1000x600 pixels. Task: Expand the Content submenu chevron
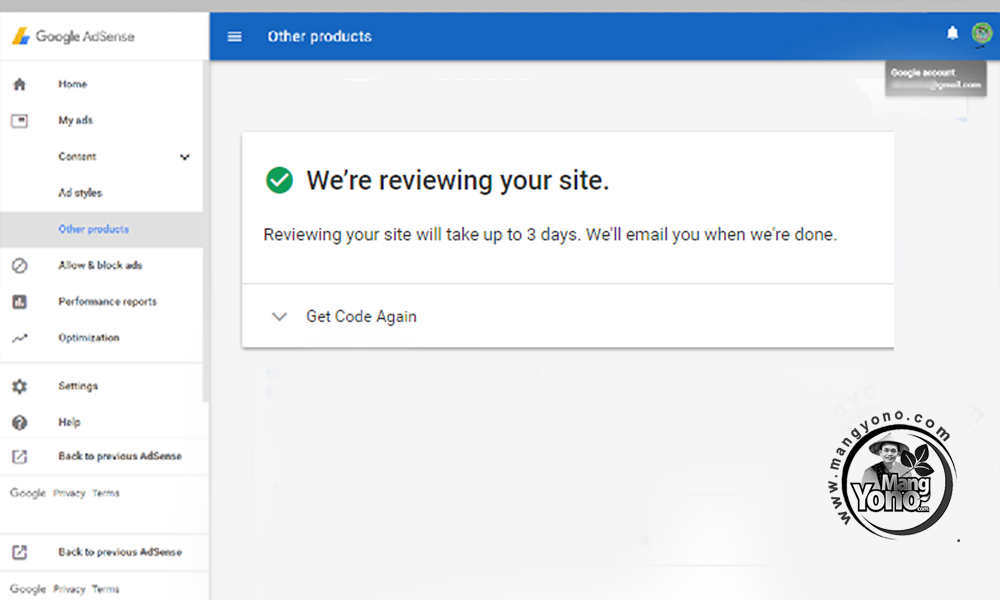pos(184,157)
